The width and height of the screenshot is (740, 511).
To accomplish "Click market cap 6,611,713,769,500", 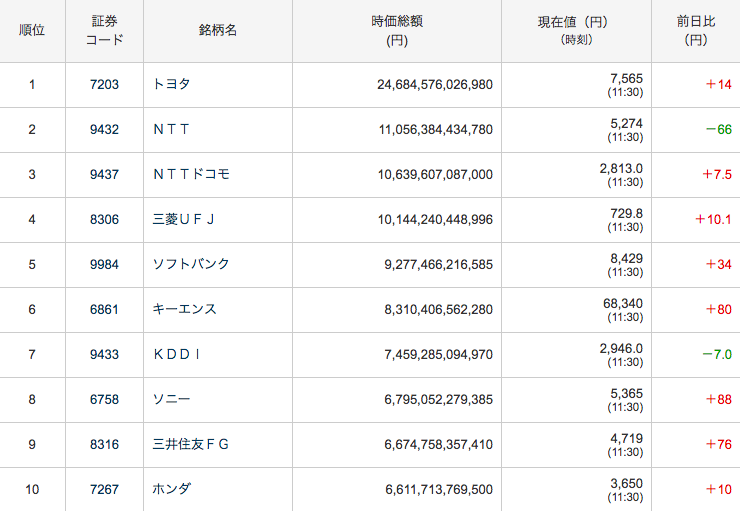I will [x=439, y=490].
